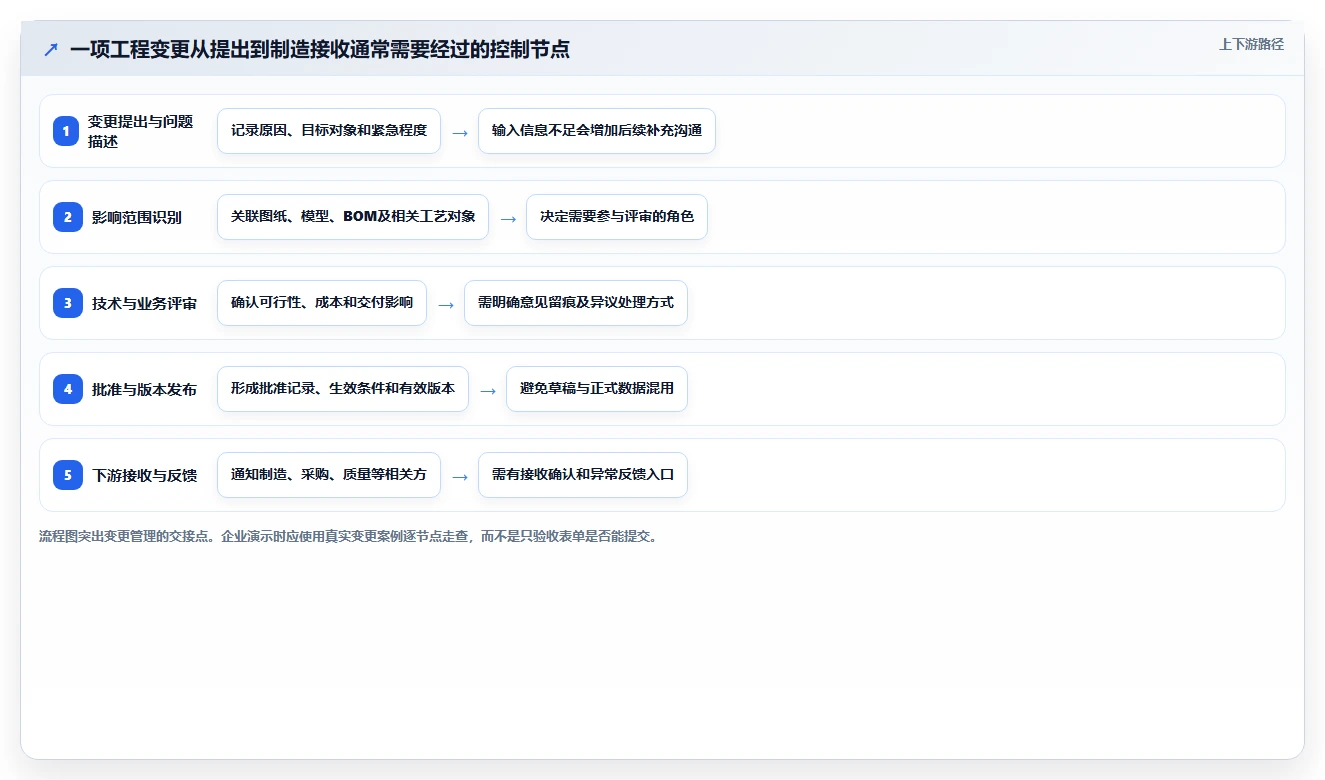The height and width of the screenshot is (780, 1325).
Task: Click the arrow after 记录原因、目标对象和紧急程度
Action: [460, 132]
